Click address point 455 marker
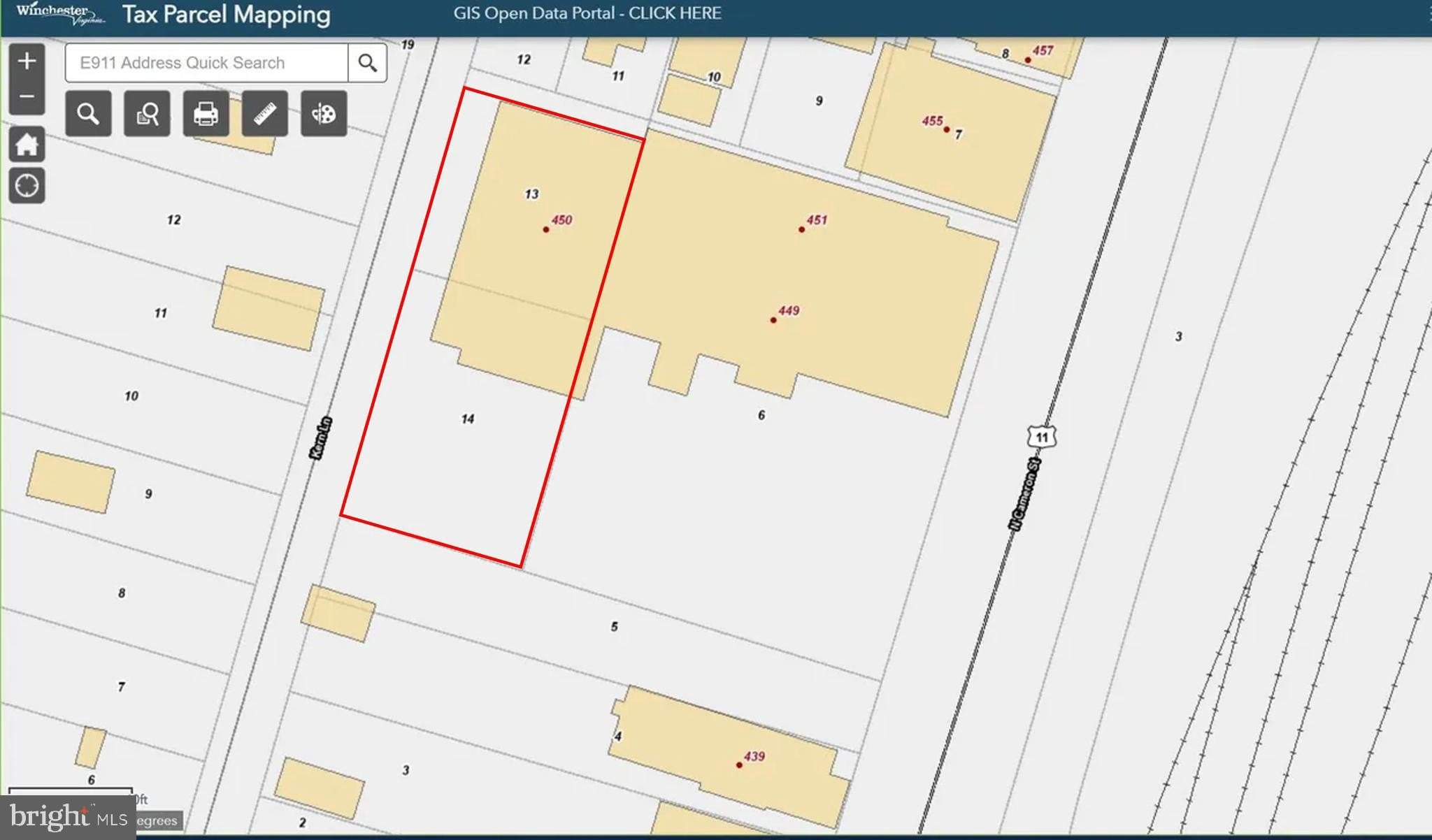 point(946,129)
